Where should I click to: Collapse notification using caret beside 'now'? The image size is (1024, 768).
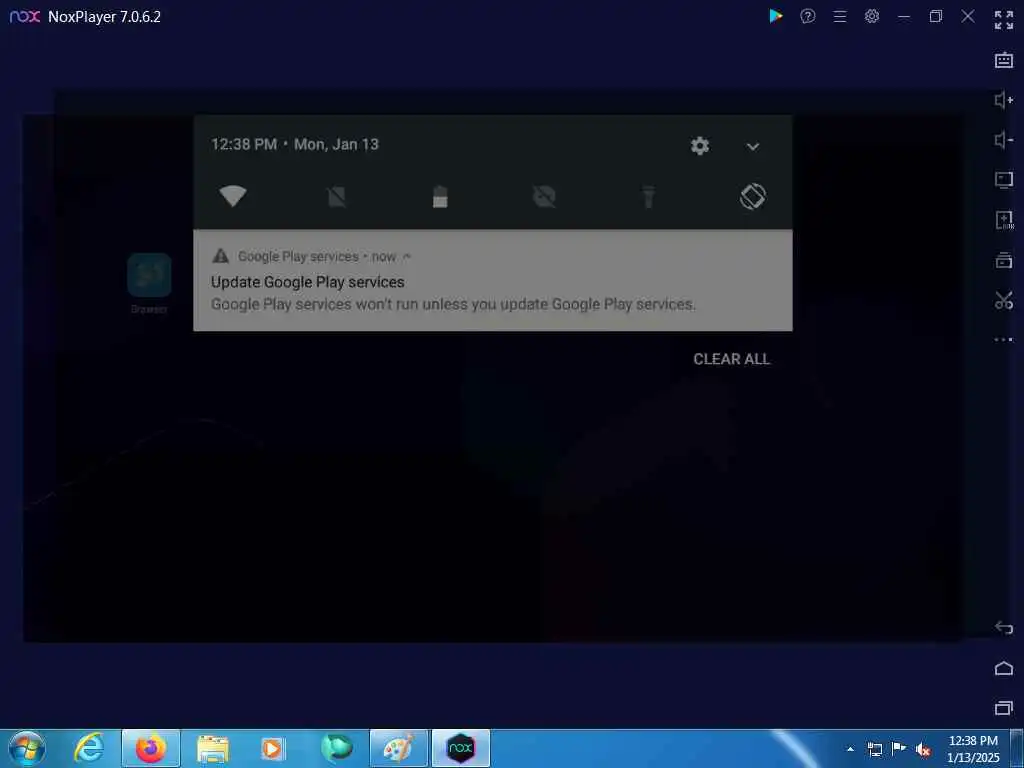(x=407, y=257)
